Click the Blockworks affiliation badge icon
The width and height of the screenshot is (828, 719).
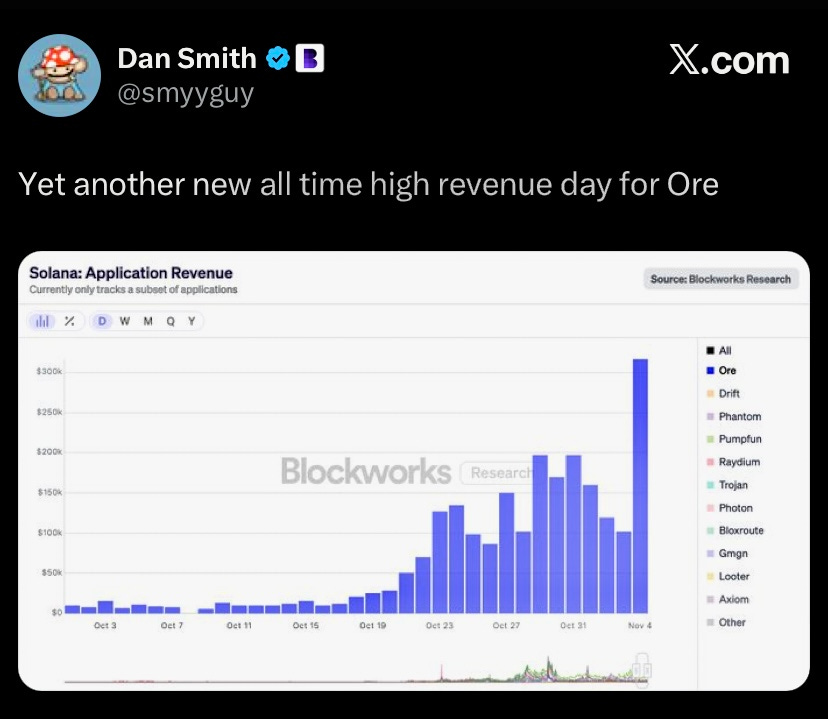(x=309, y=58)
